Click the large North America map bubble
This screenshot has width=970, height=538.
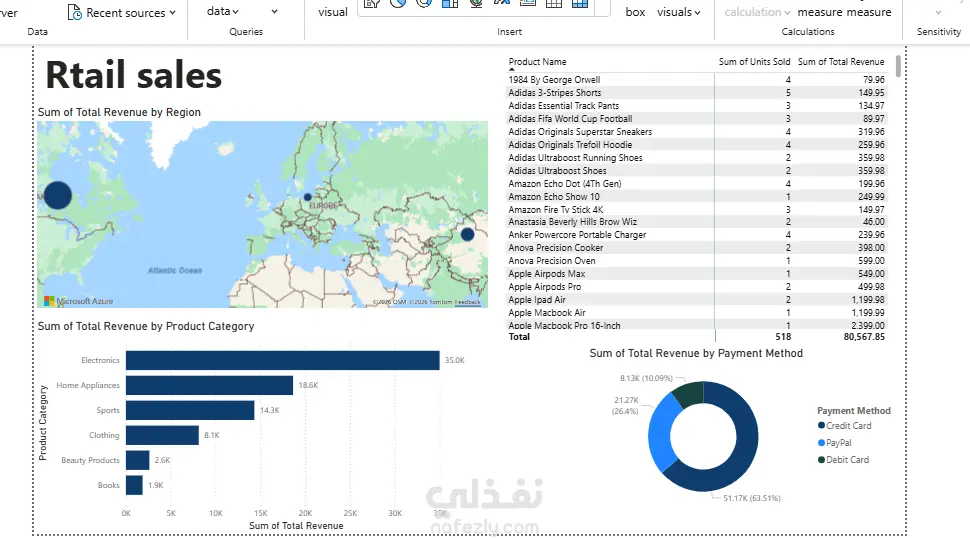(58, 195)
